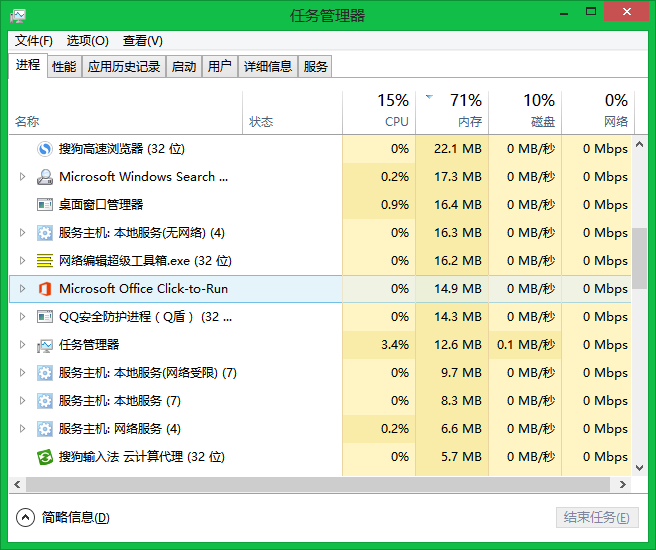Expand 服务主机: 本地服务 (7) group
This screenshot has height=550, width=656.
point(23,401)
